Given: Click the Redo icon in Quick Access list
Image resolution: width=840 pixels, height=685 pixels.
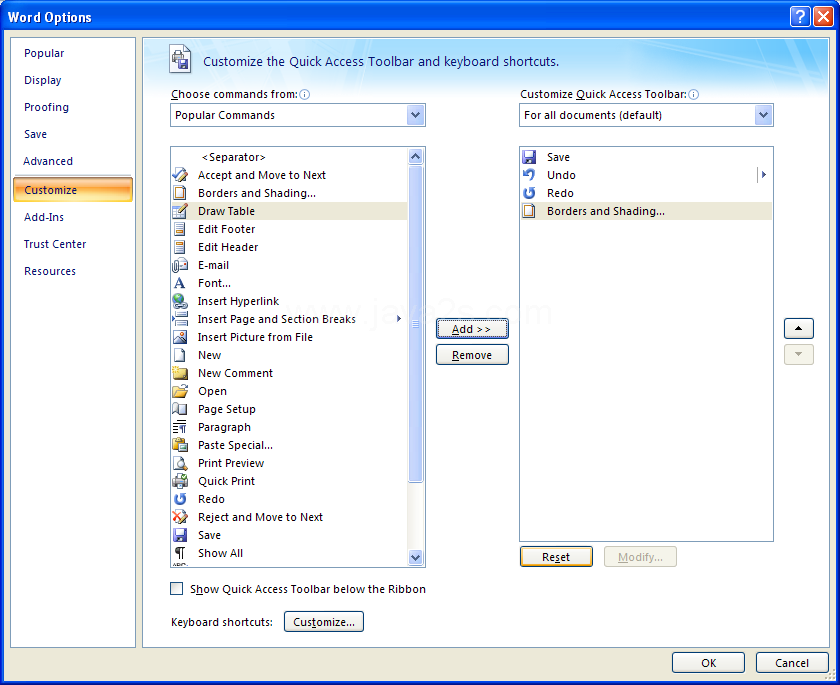Looking at the screenshot, I should [x=529, y=193].
